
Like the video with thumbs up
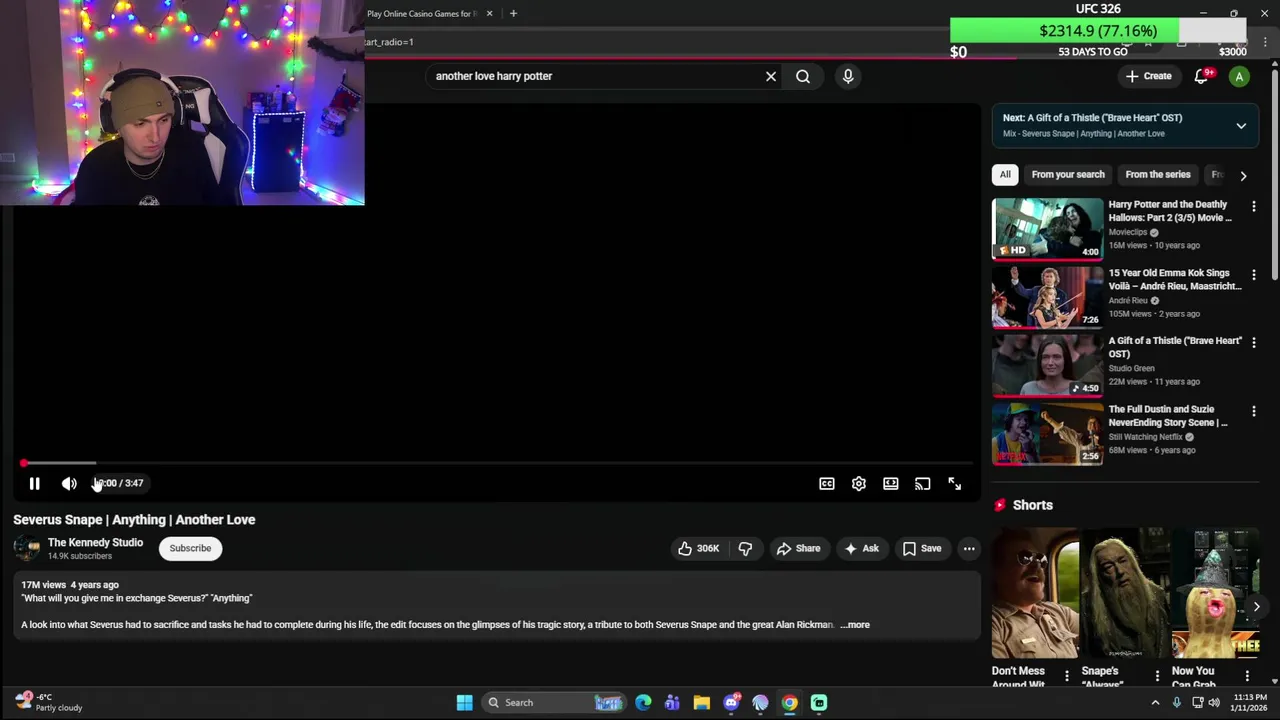[699, 548]
